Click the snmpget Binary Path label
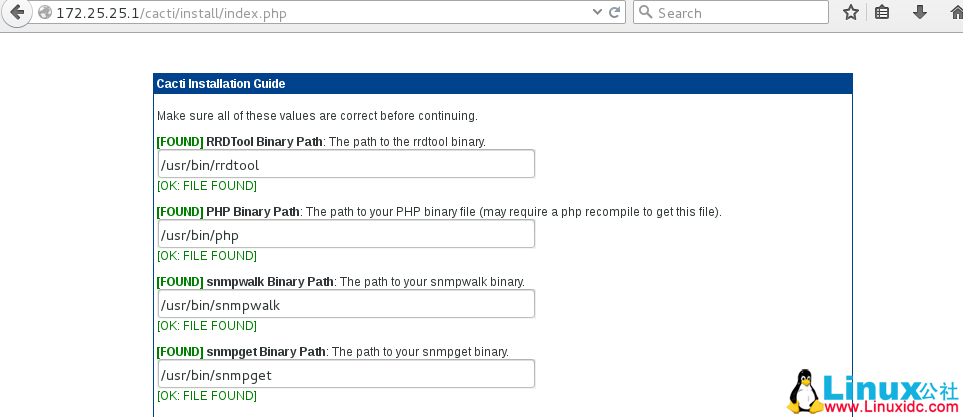The height and width of the screenshot is (417, 963). (266, 352)
